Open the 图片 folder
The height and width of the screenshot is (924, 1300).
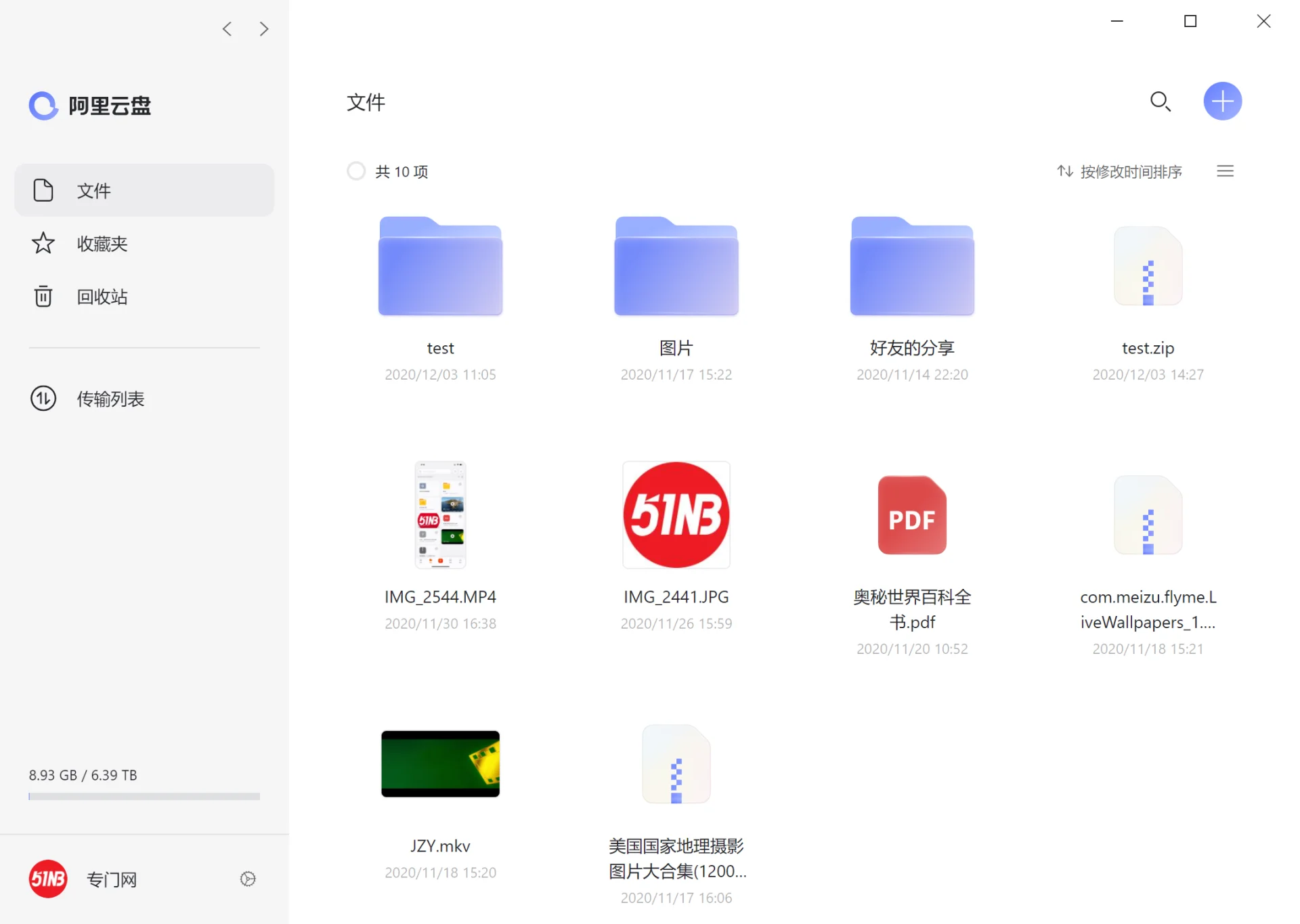tap(676, 266)
